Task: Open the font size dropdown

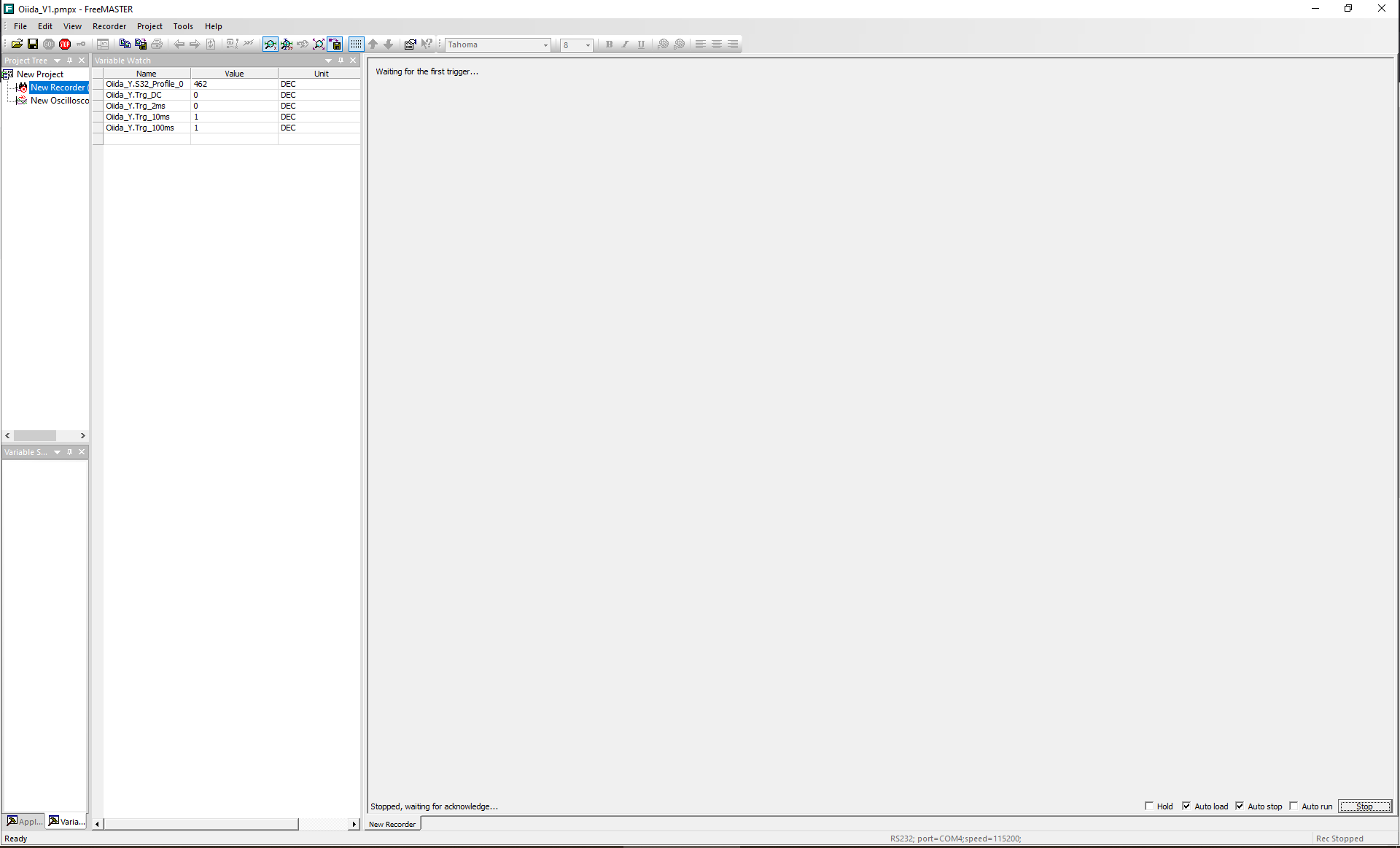Action: point(588,44)
